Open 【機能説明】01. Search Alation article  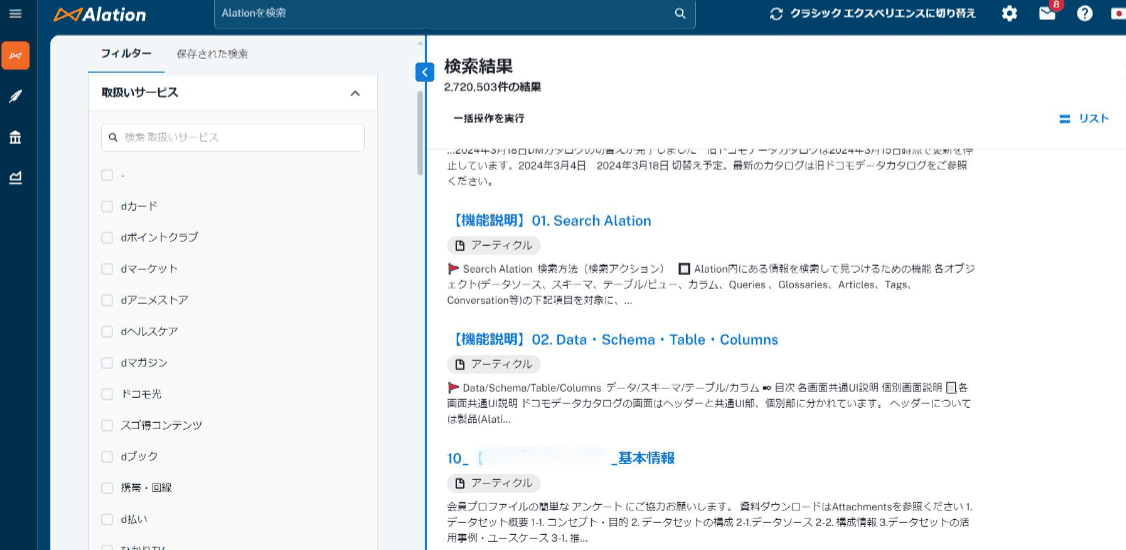coord(549,220)
